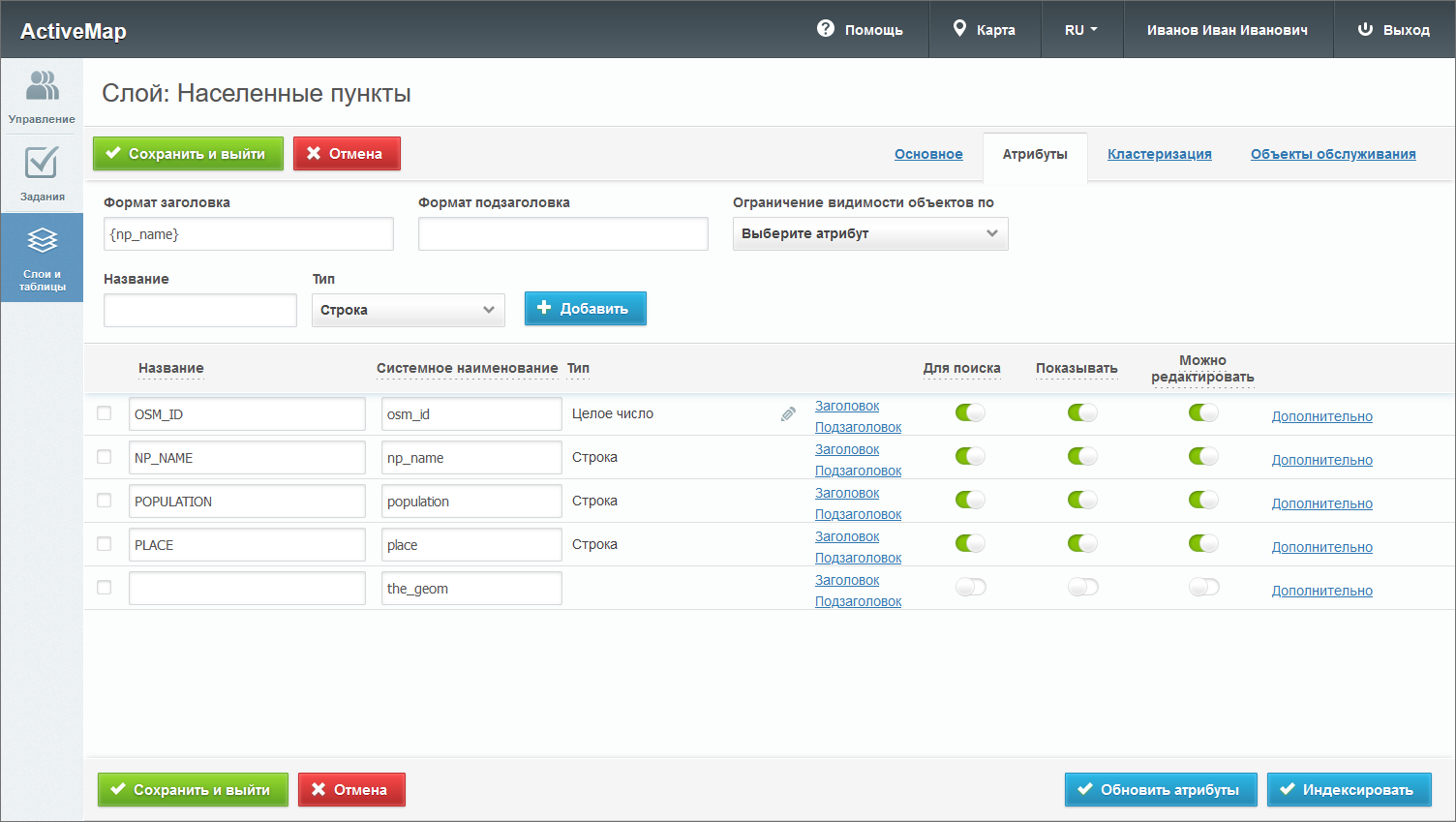Open the Управление sidebar section
The width and height of the screenshot is (1456, 822).
pyautogui.click(x=42, y=97)
